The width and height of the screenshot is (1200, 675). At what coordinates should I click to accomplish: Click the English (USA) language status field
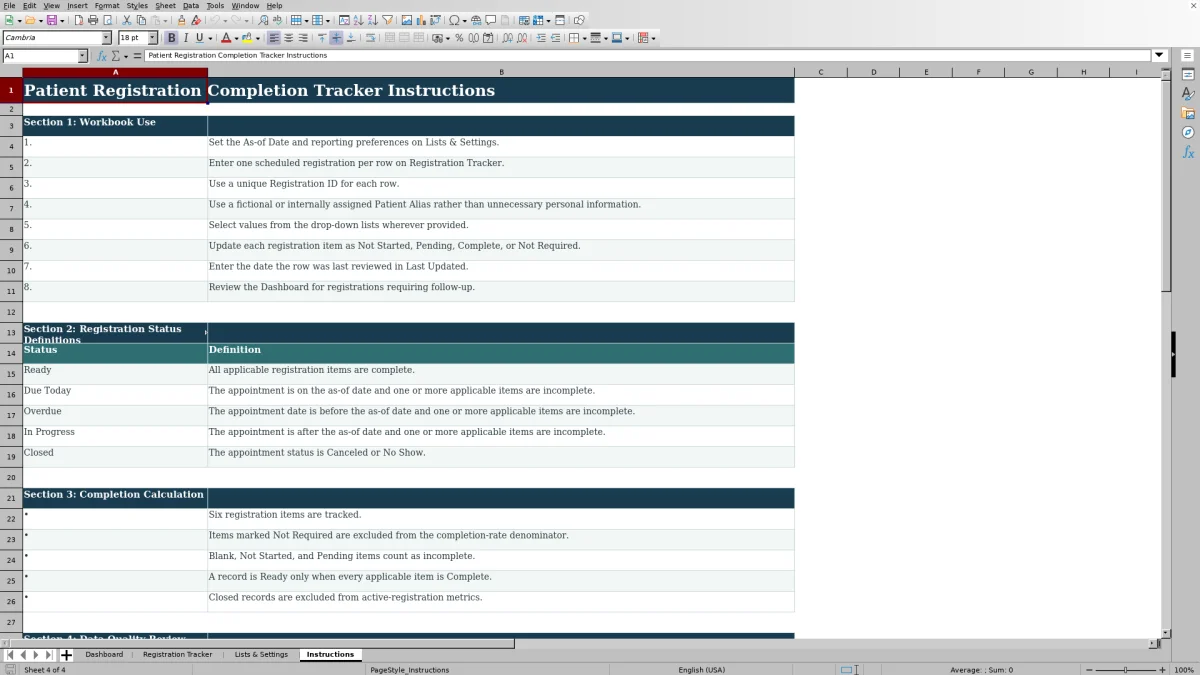(701, 670)
